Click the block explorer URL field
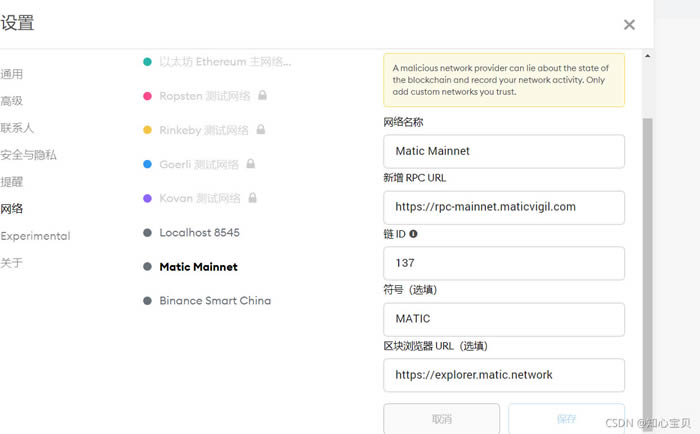 504,375
